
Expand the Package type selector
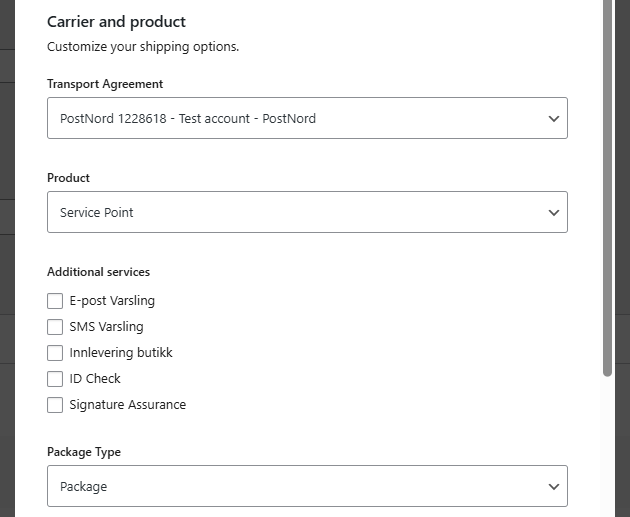[300, 486]
